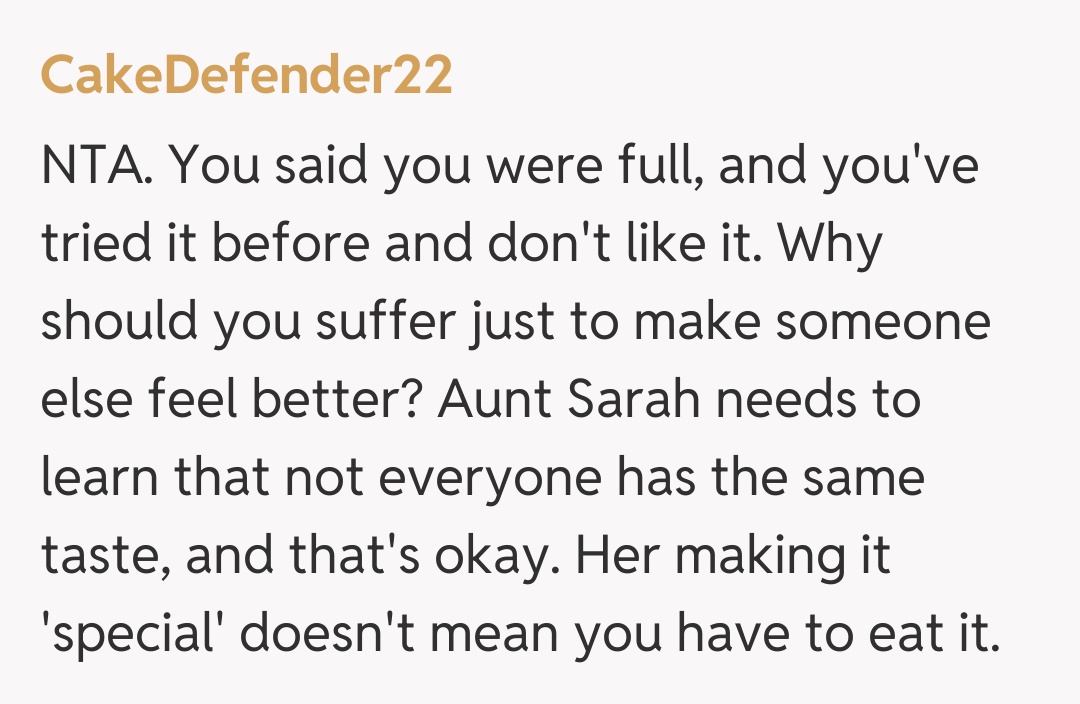Open CakeDefender22's user profile
The height and width of the screenshot is (704, 1080).
(246, 76)
